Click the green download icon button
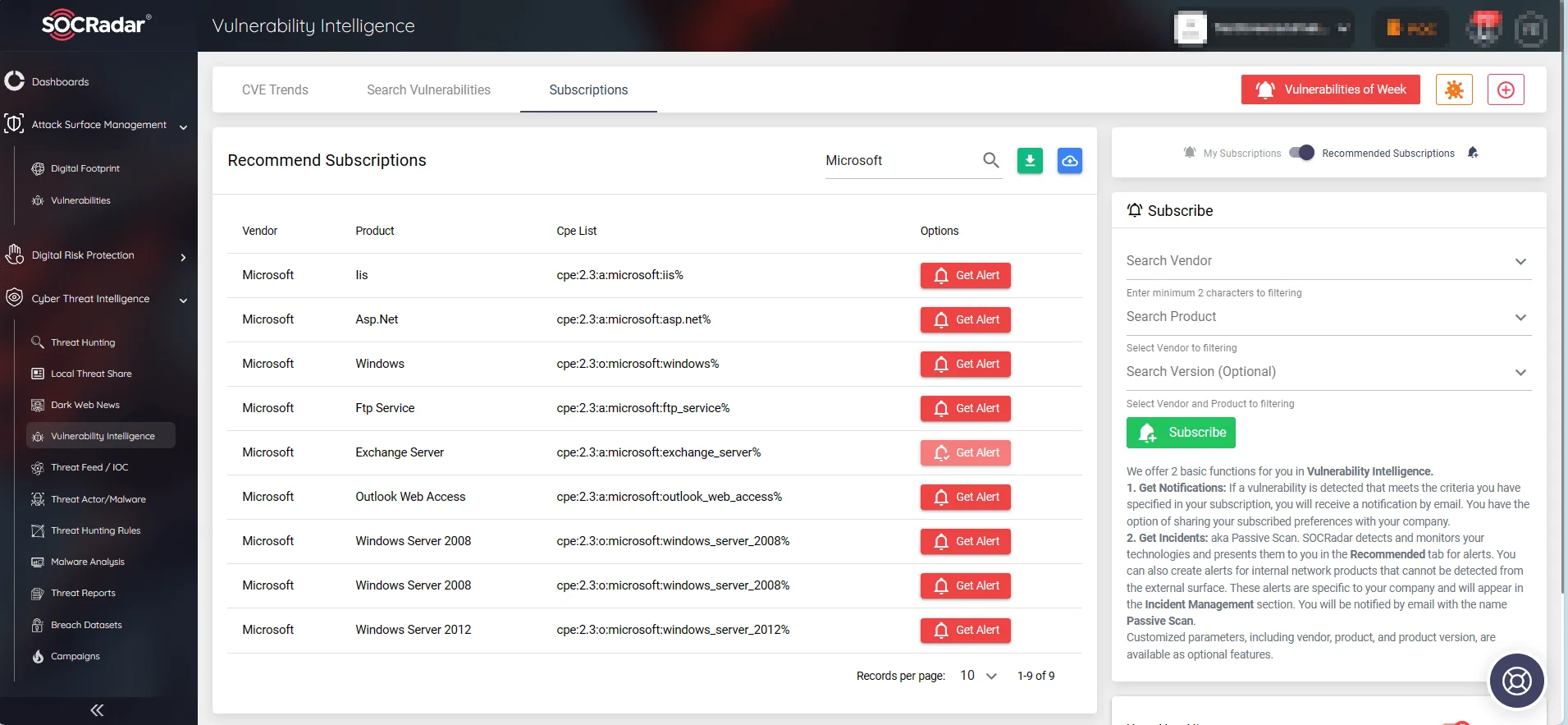Screen dimensions: 1568x725 (x=1030, y=161)
